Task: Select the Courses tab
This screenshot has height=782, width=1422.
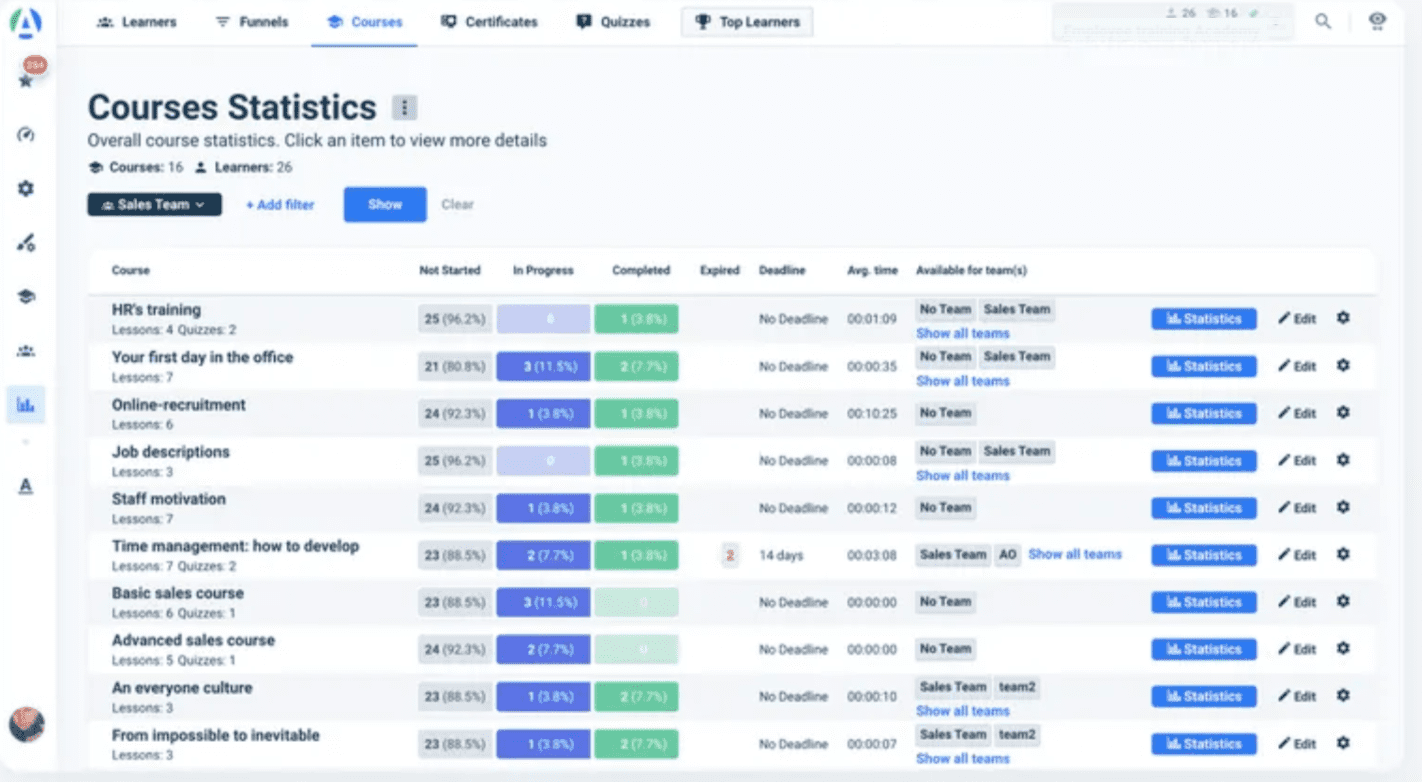Action: pyautogui.click(x=364, y=22)
